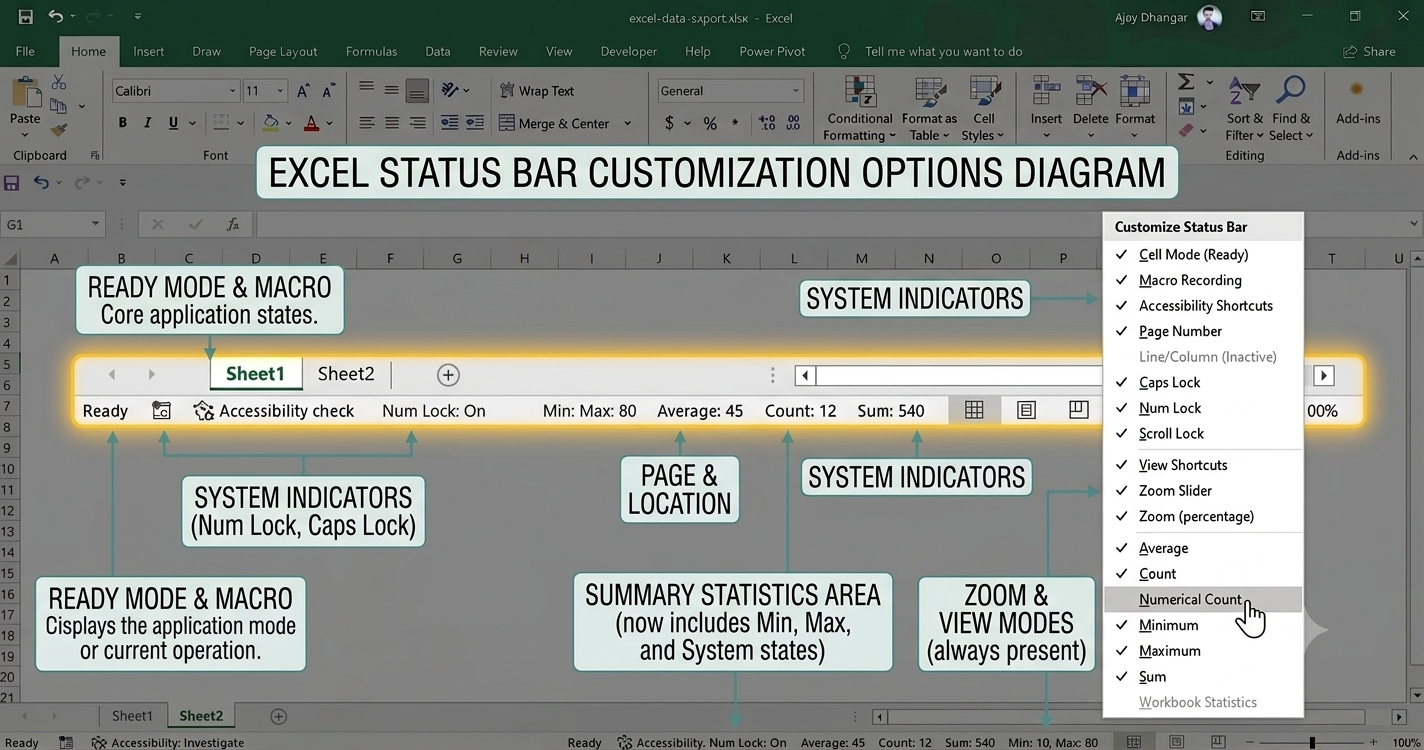Open Cell Styles gallery
Viewport: 1424px width, 750px height.
pos(984,108)
